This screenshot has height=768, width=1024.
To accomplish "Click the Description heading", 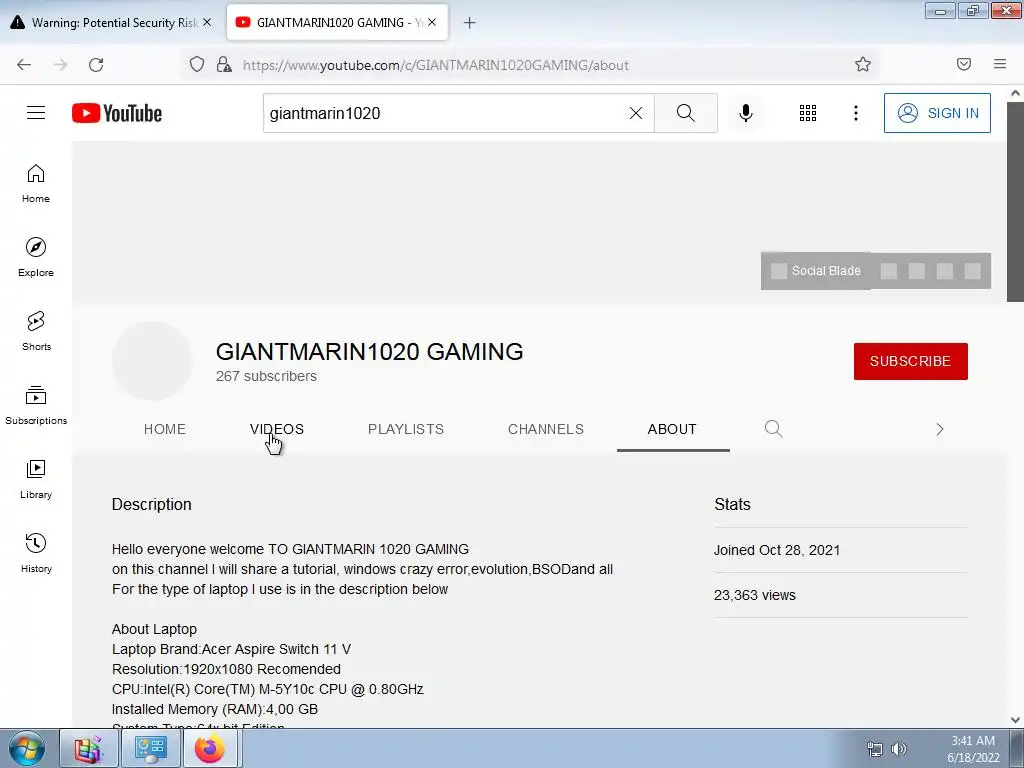I will [152, 504].
